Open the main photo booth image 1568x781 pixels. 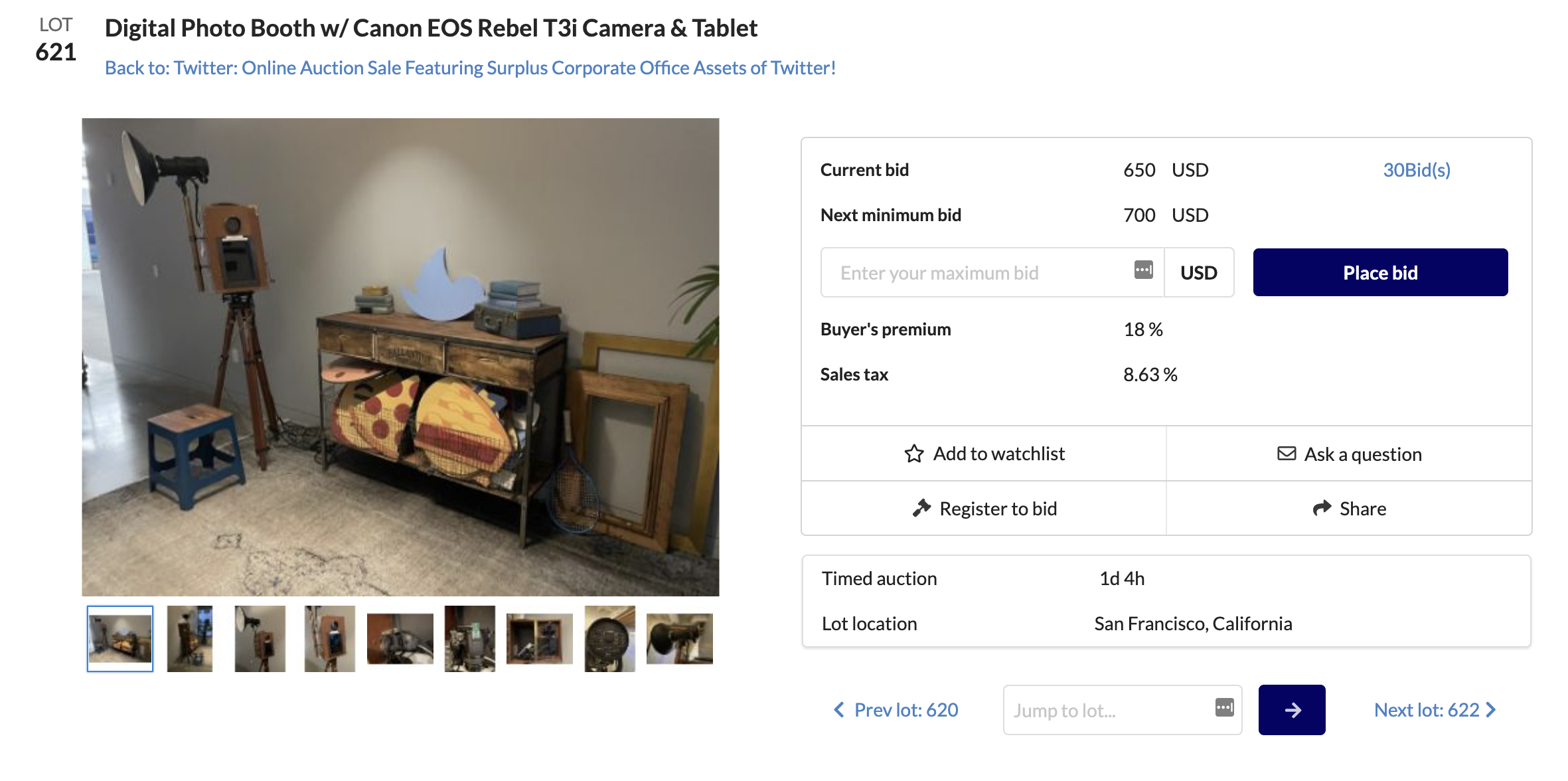(x=400, y=357)
